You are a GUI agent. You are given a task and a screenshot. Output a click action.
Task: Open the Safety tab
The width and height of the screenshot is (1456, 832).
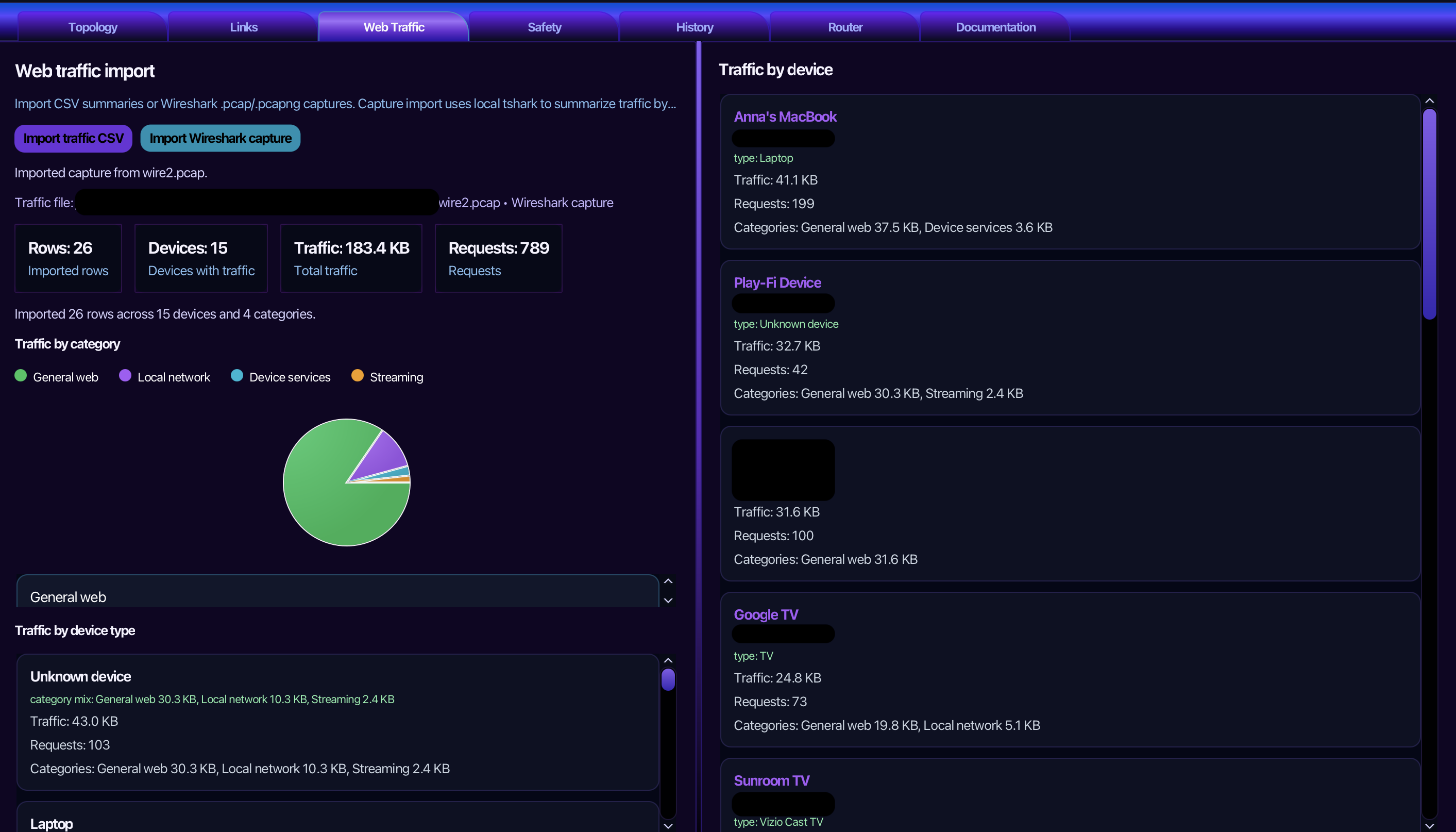[544, 27]
